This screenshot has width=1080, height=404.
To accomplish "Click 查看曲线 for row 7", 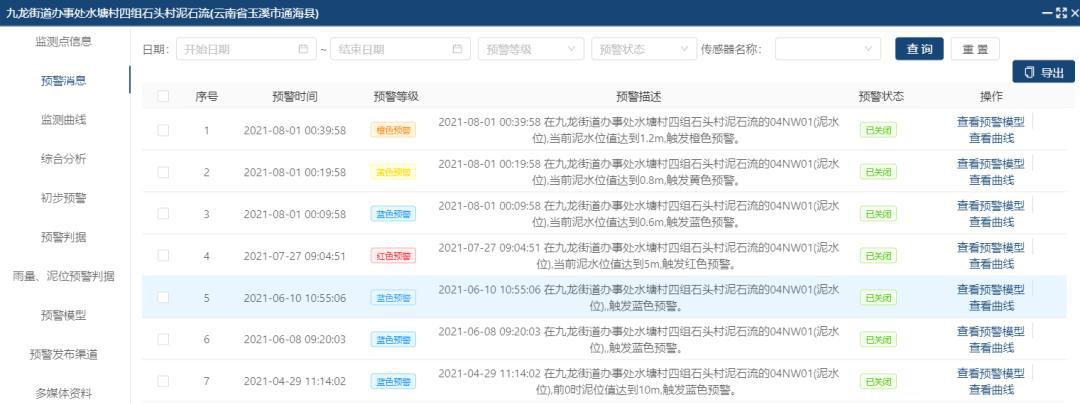I will click(x=991, y=390).
